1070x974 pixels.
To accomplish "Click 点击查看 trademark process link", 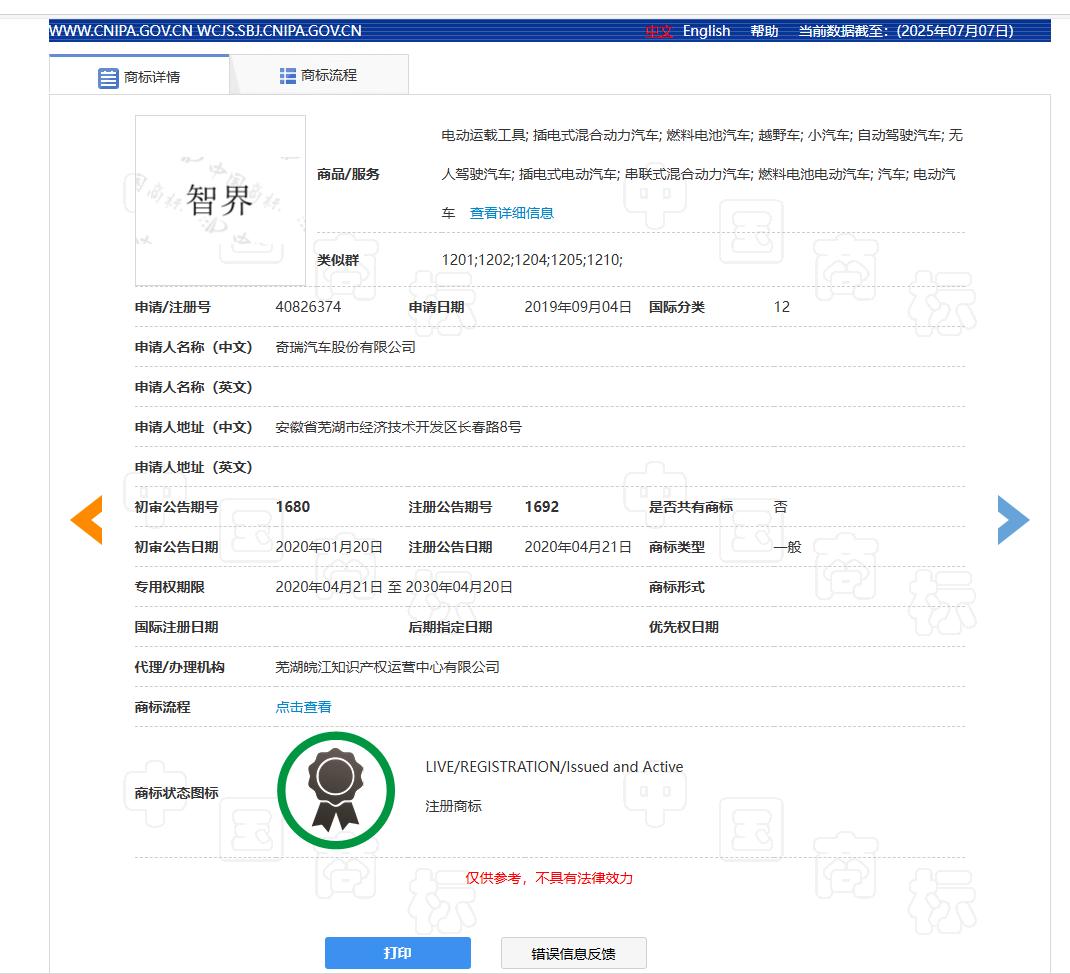I will [x=304, y=707].
